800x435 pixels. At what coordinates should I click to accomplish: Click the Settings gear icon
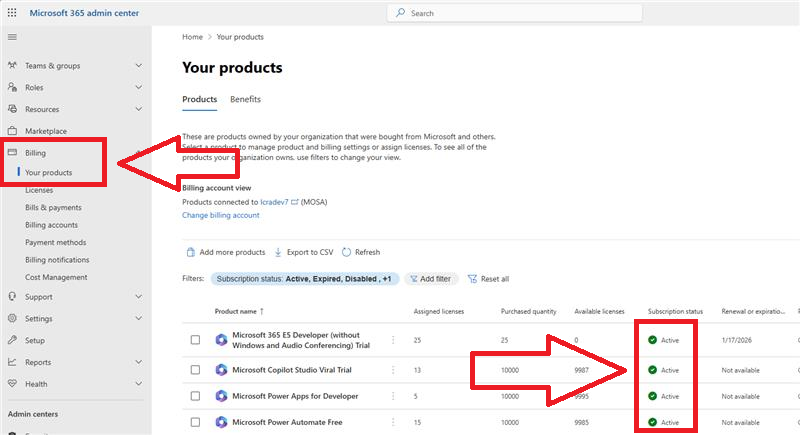[12, 318]
